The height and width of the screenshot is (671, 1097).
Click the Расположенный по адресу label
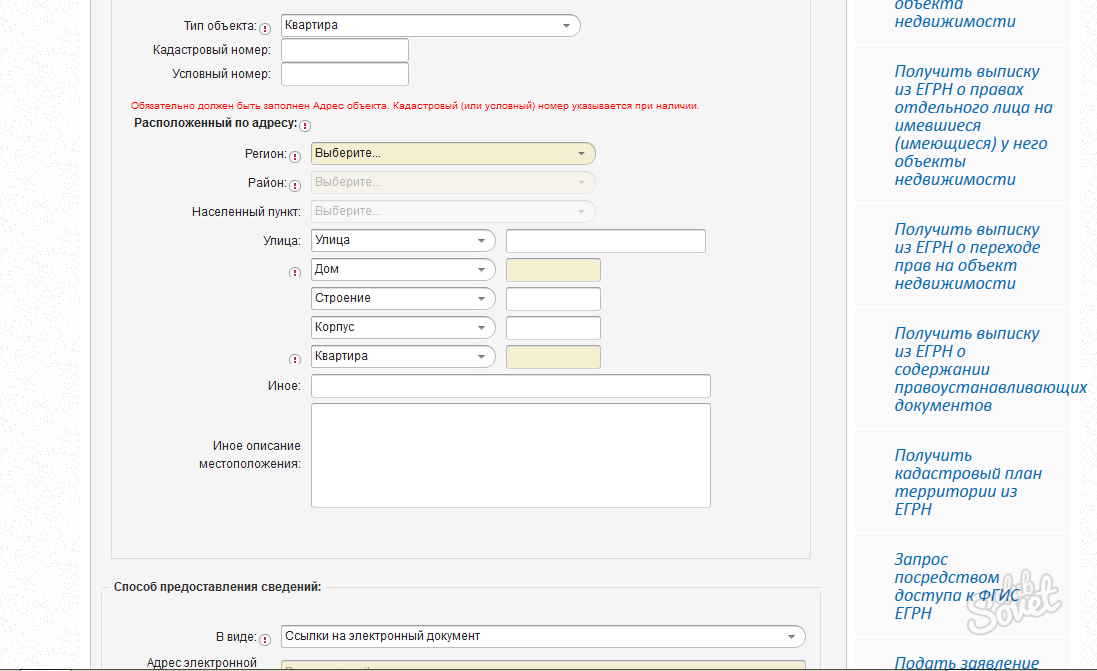click(215, 123)
